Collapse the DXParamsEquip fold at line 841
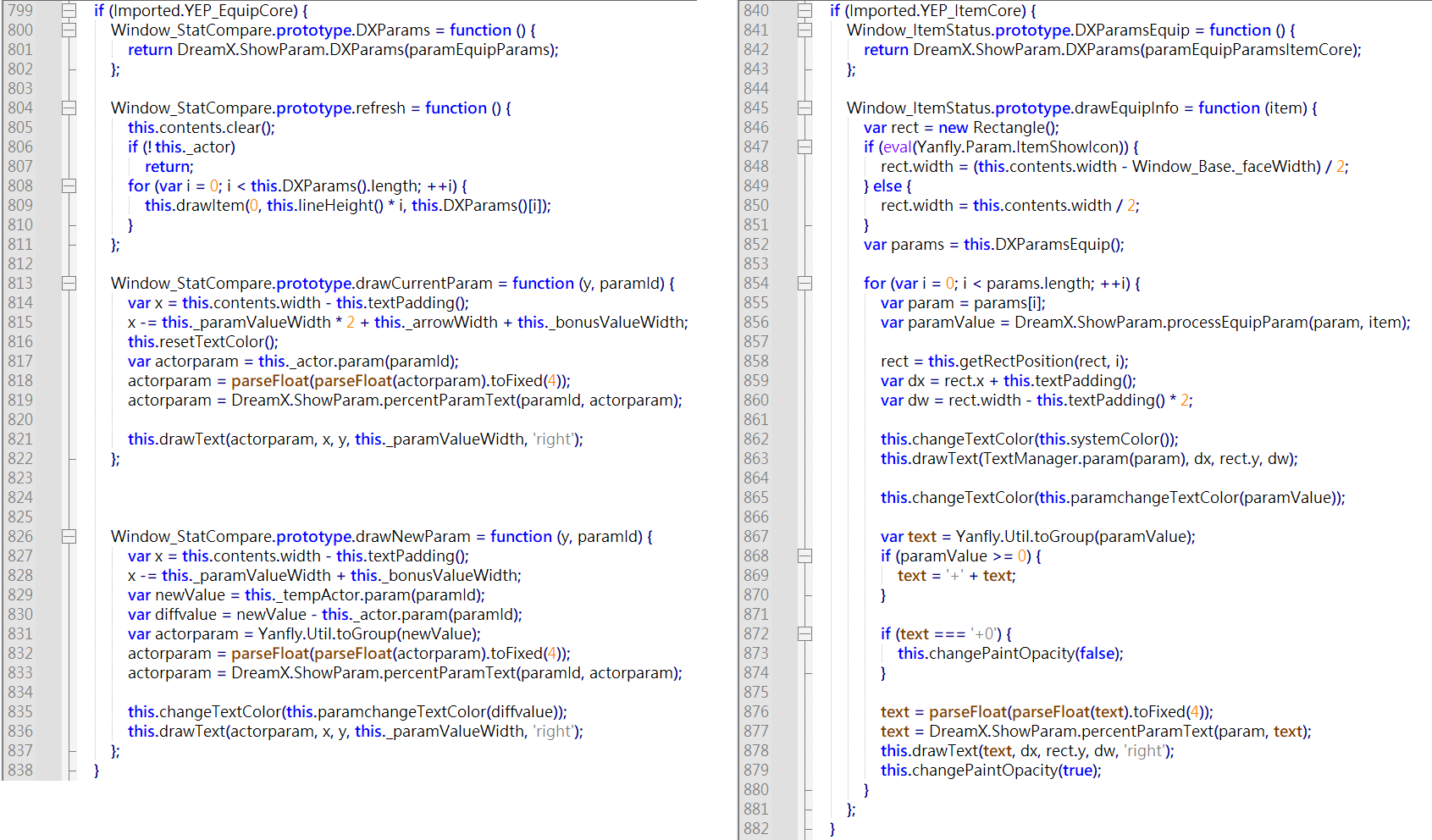 (805, 30)
